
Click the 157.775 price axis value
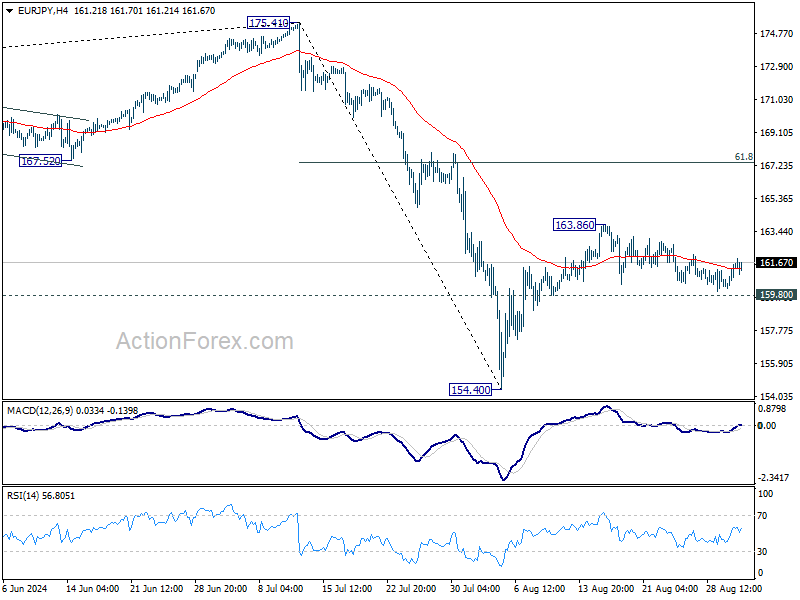pyautogui.click(x=776, y=331)
